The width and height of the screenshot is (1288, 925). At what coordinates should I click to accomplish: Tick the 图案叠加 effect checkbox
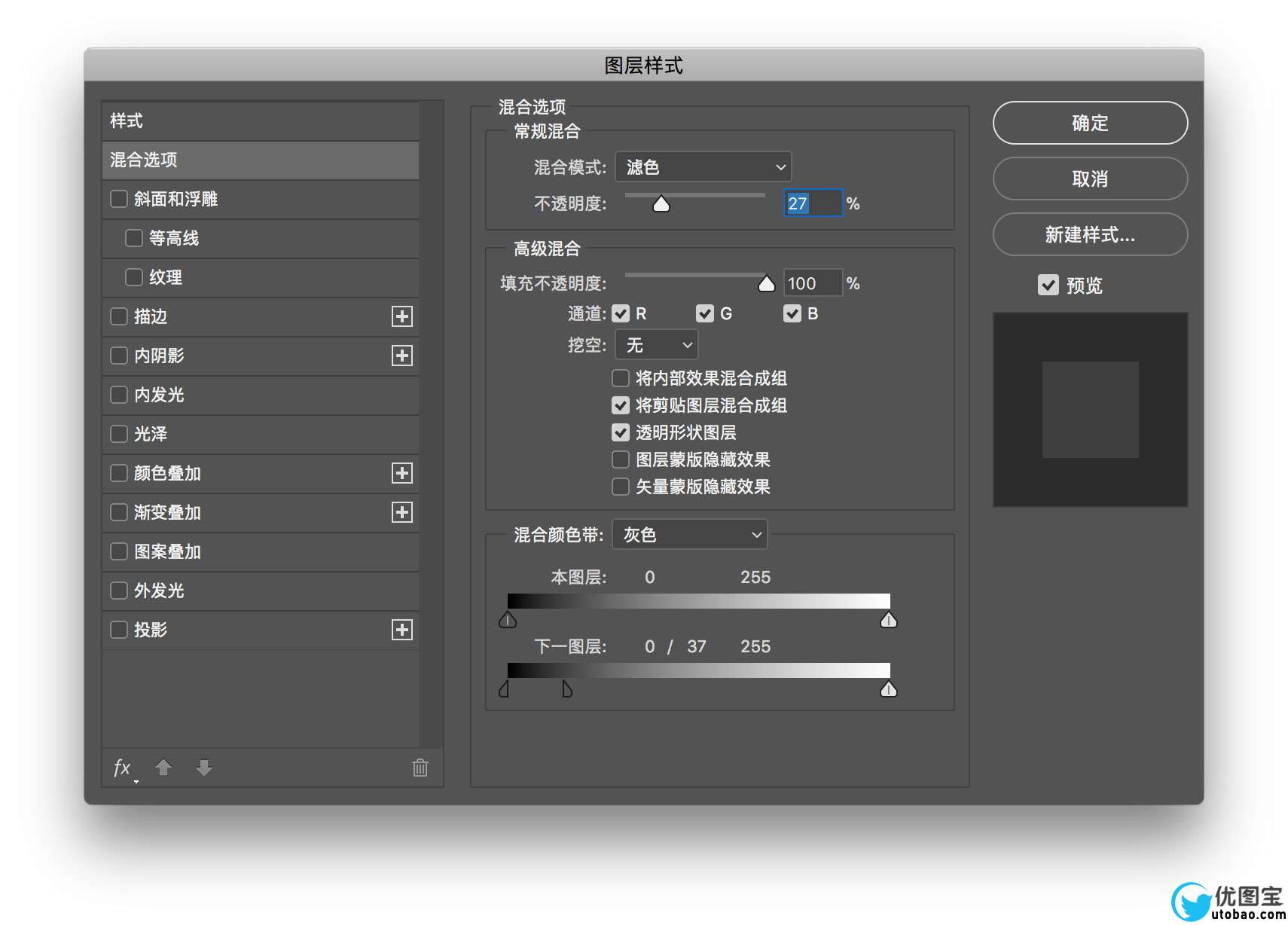[x=119, y=551]
